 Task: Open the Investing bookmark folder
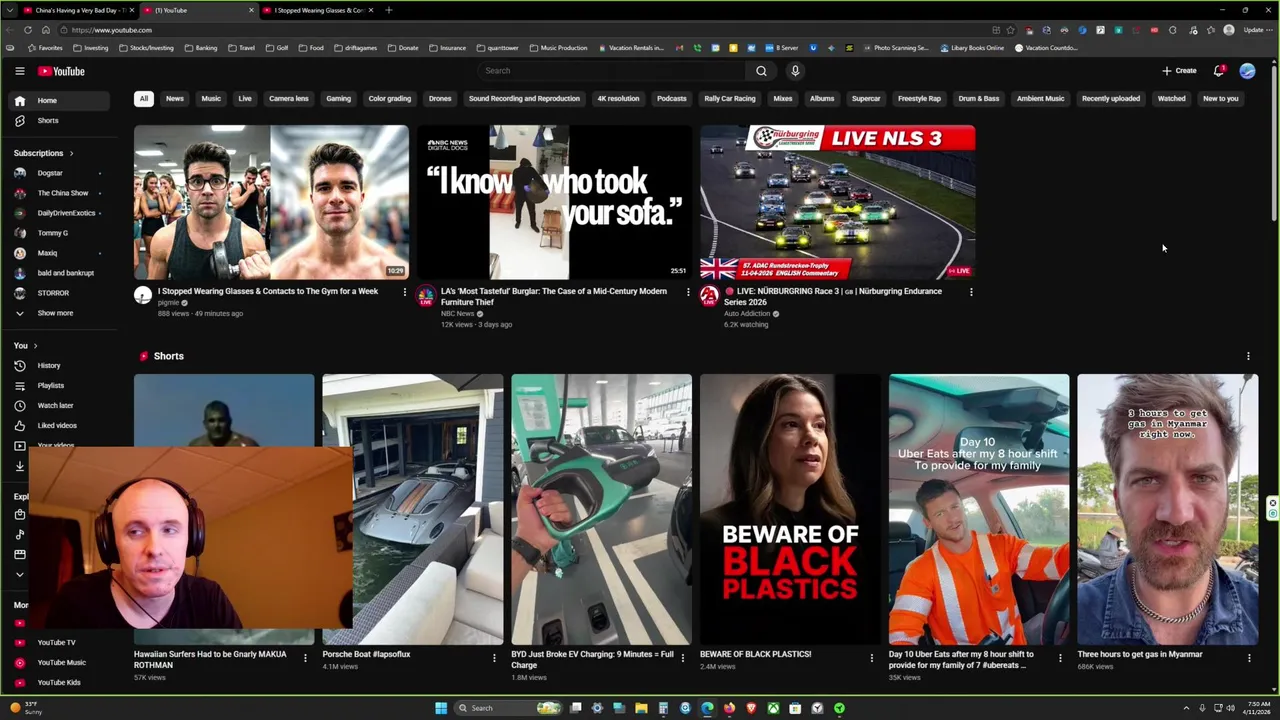[90, 48]
